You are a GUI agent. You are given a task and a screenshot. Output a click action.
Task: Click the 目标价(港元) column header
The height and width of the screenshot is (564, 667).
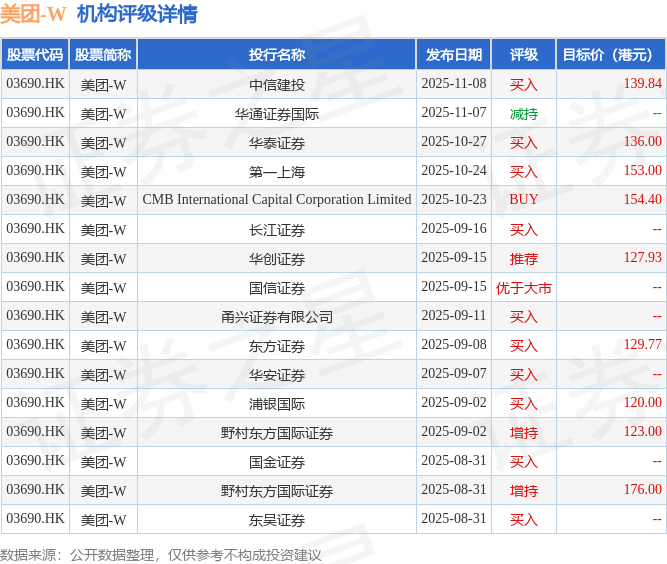pyautogui.click(x=611, y=54)
